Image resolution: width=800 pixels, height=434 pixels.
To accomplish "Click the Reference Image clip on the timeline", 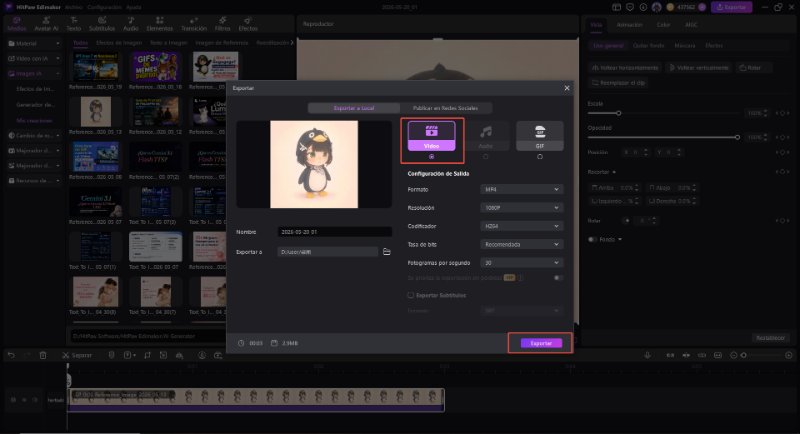I will click(x=256, y=400).
